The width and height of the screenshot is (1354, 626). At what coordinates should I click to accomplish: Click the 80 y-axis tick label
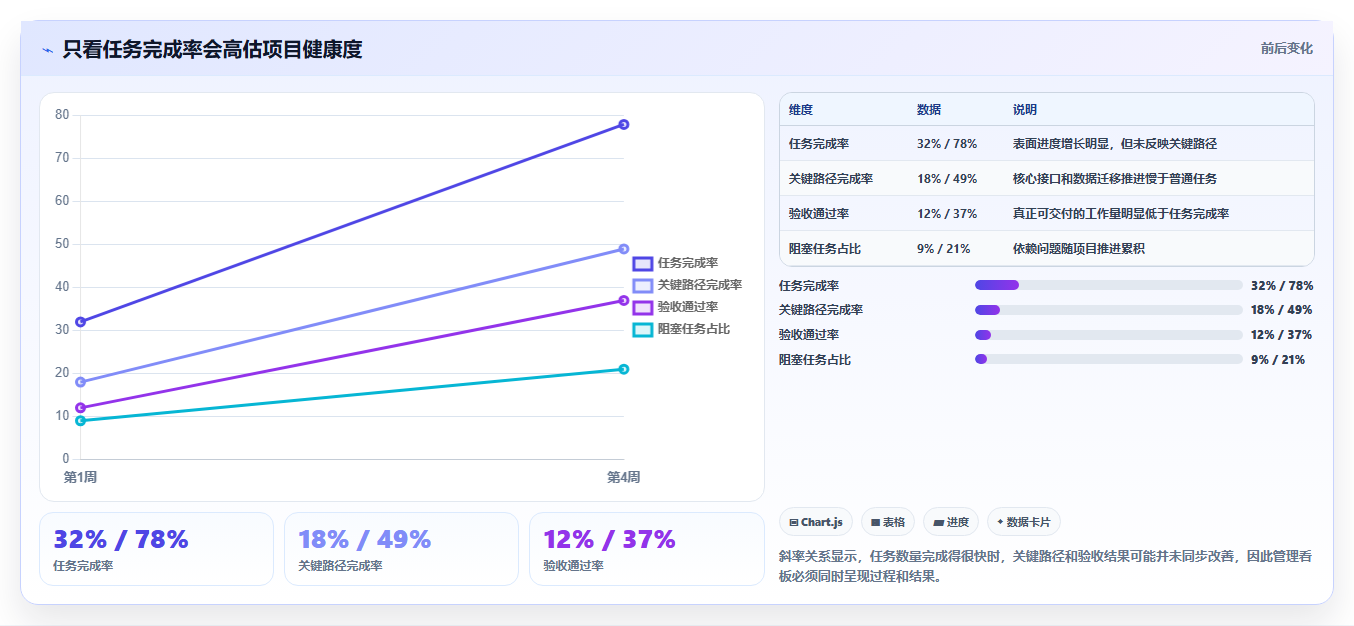[x=62, y=115]
